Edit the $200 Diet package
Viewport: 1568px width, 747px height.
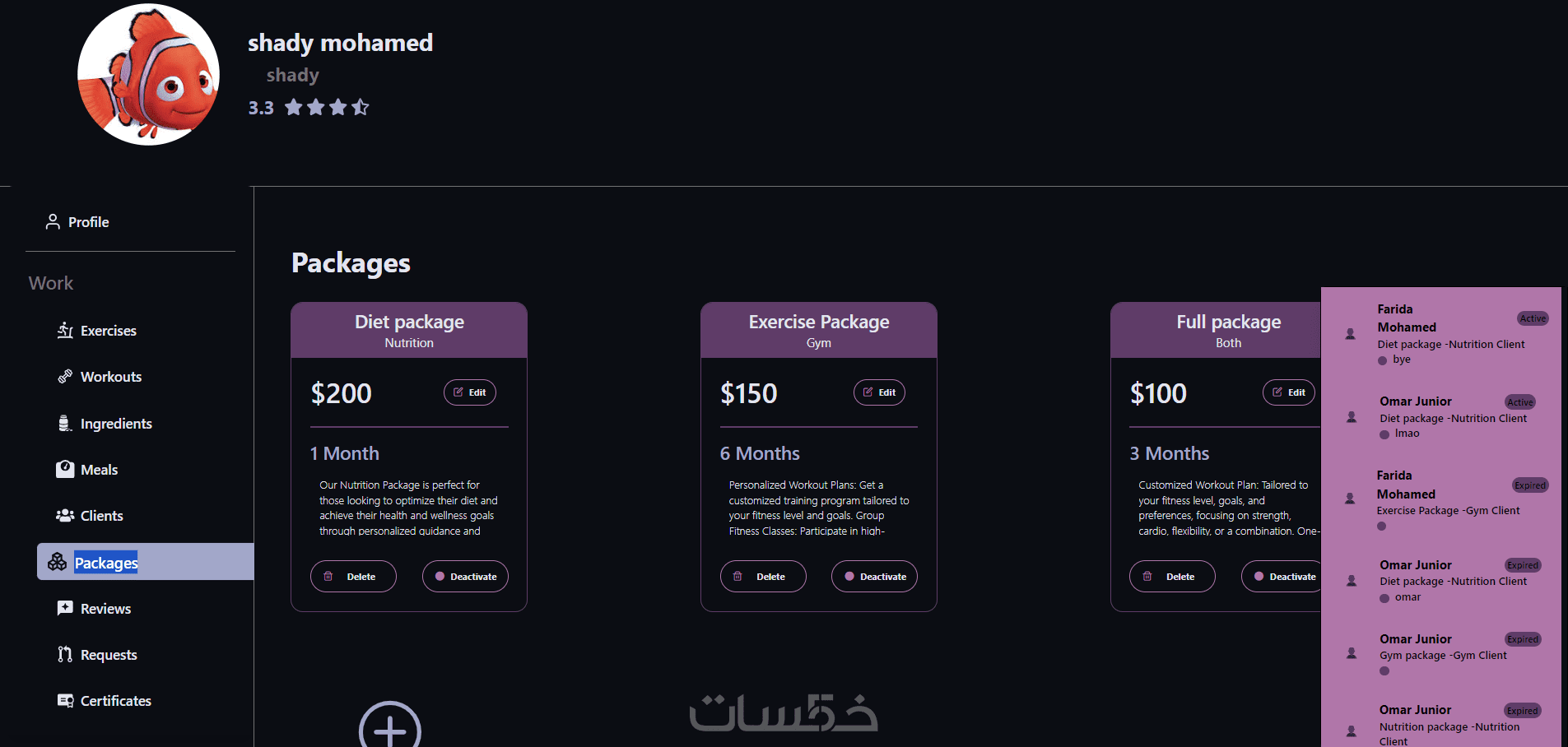pyautogui.click(x=470, y=392)
